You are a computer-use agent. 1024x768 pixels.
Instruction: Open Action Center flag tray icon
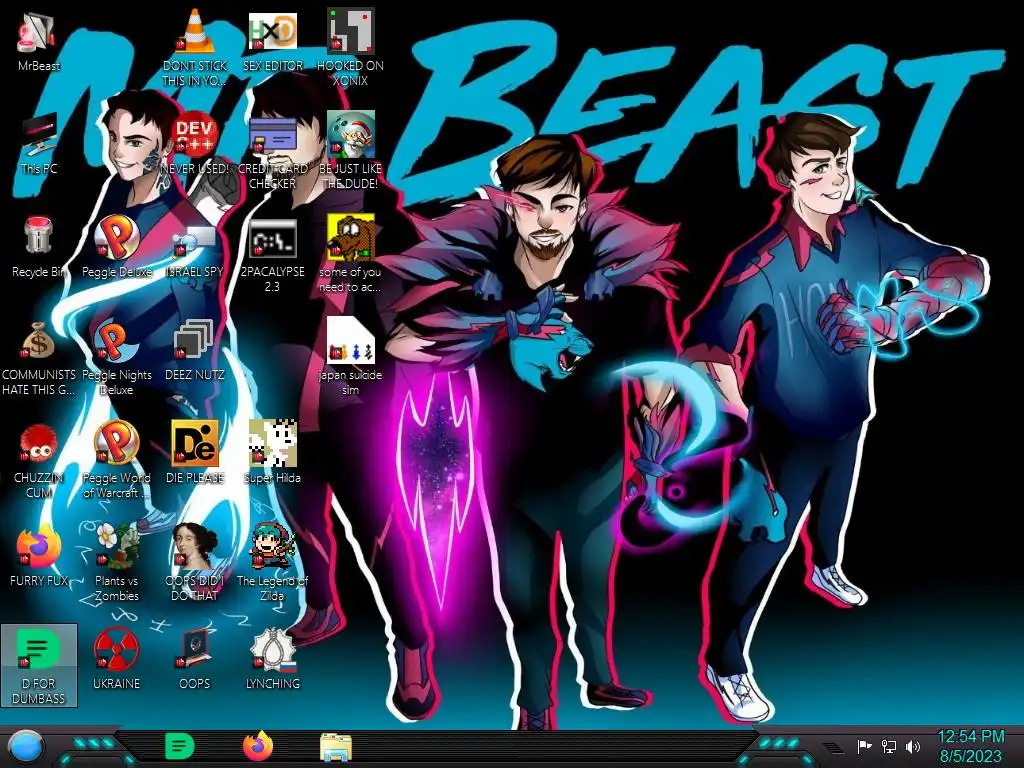[864, 746]
